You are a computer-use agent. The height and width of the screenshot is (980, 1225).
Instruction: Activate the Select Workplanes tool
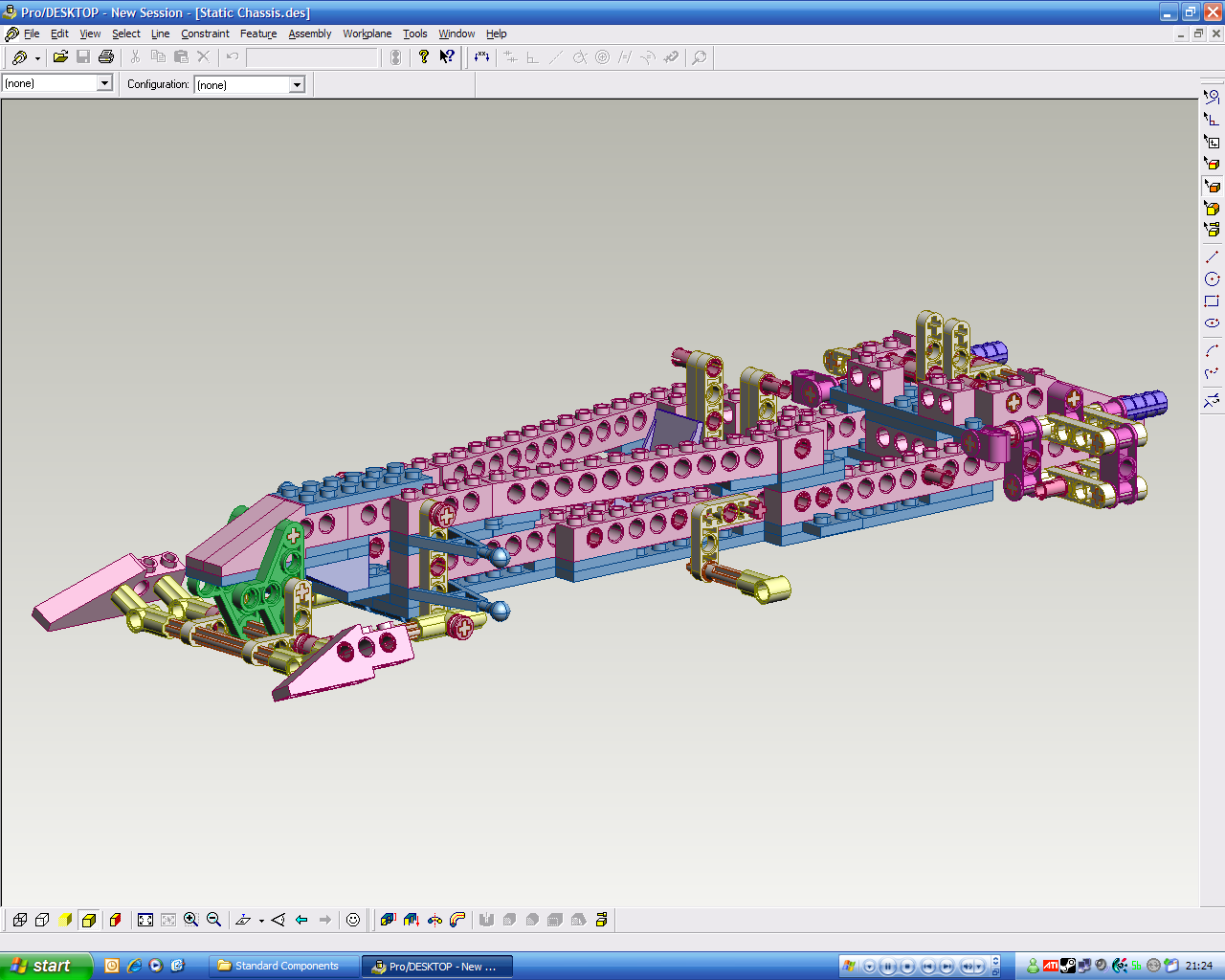[x=1212, y=142]
